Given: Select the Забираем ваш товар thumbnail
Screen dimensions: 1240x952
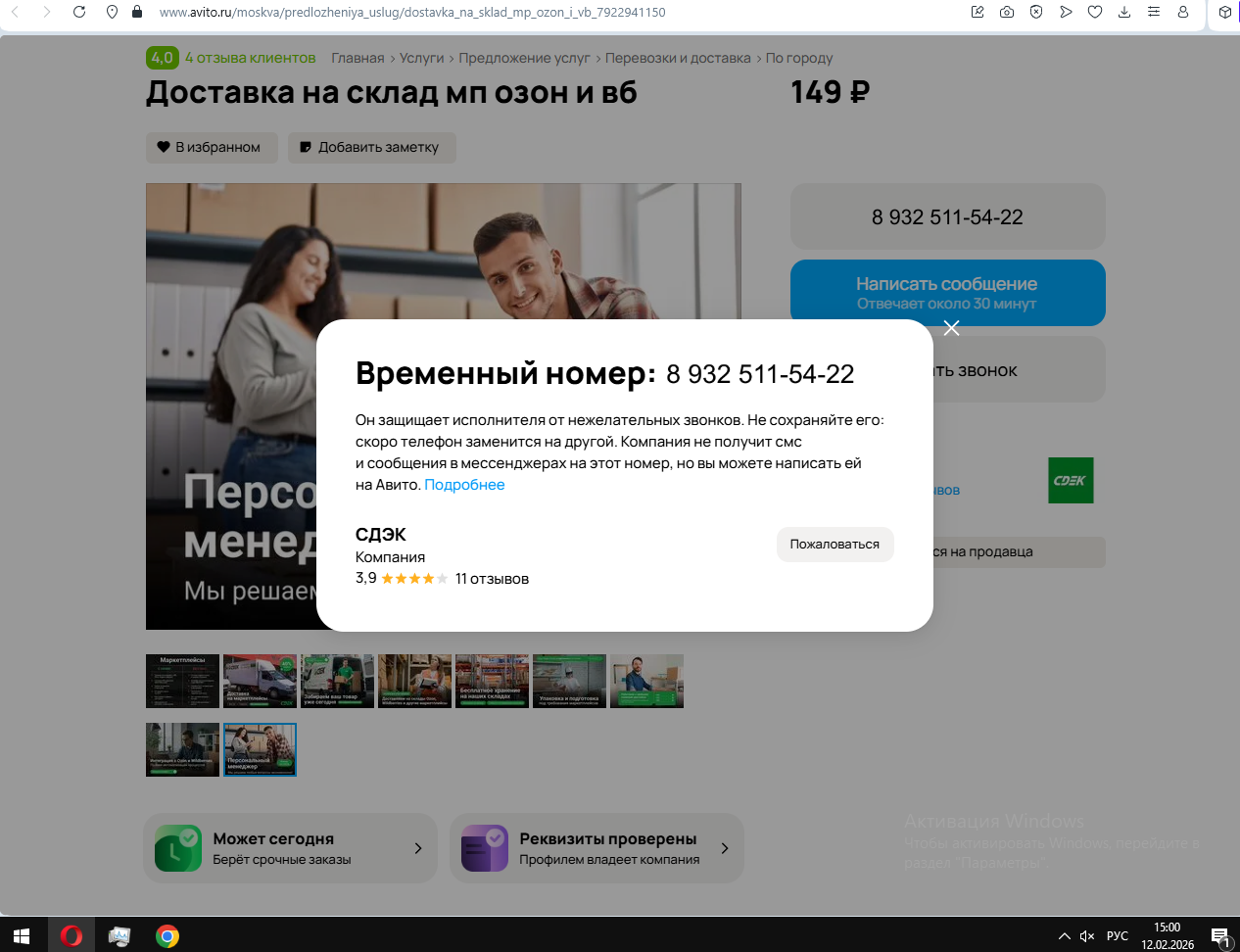Looking at the screenshot, I should coord(337,681).
